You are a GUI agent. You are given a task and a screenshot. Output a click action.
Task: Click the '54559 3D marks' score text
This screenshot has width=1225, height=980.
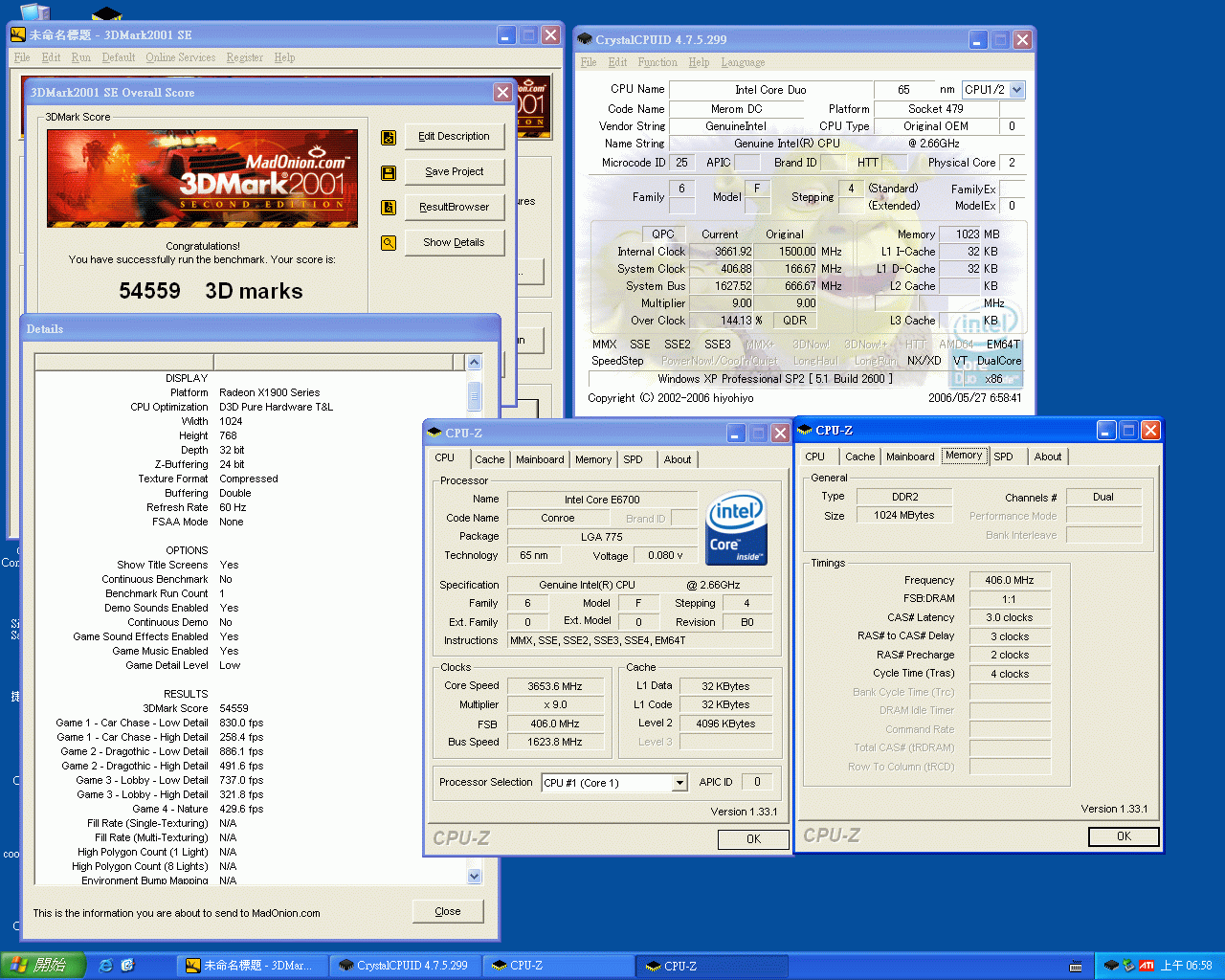(x=211, y=291)
